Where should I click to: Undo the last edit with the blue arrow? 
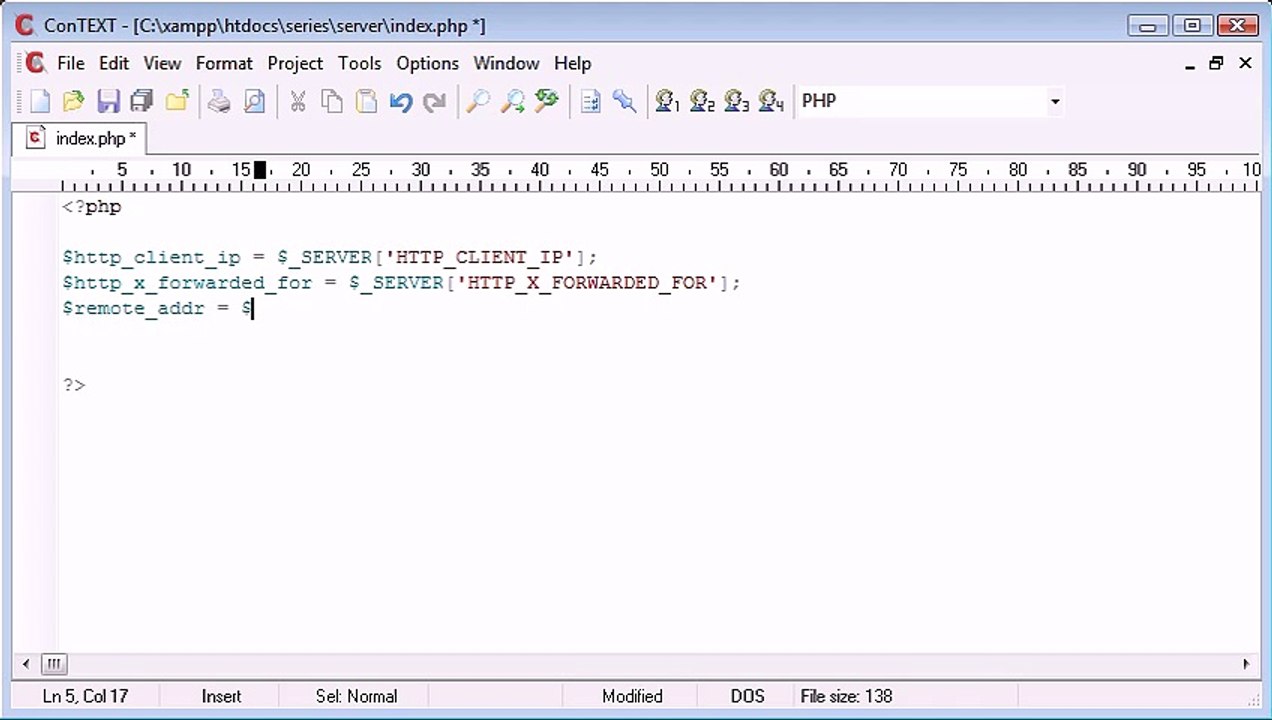coord(401,101)
